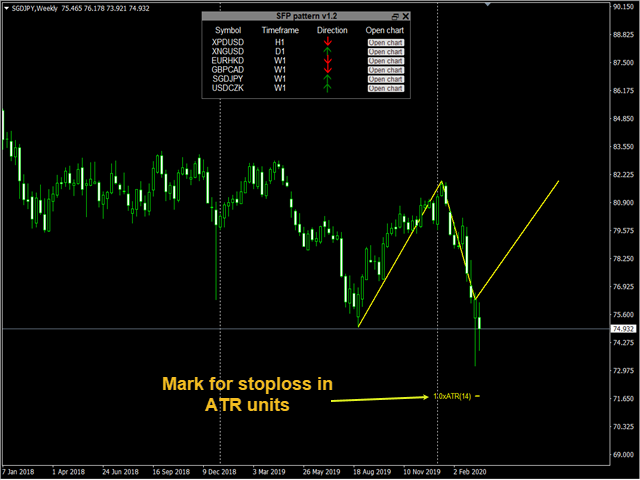Click the 9 Dec 2018 date label
Viewport: 640px width, 480px height.
point(220,472)
